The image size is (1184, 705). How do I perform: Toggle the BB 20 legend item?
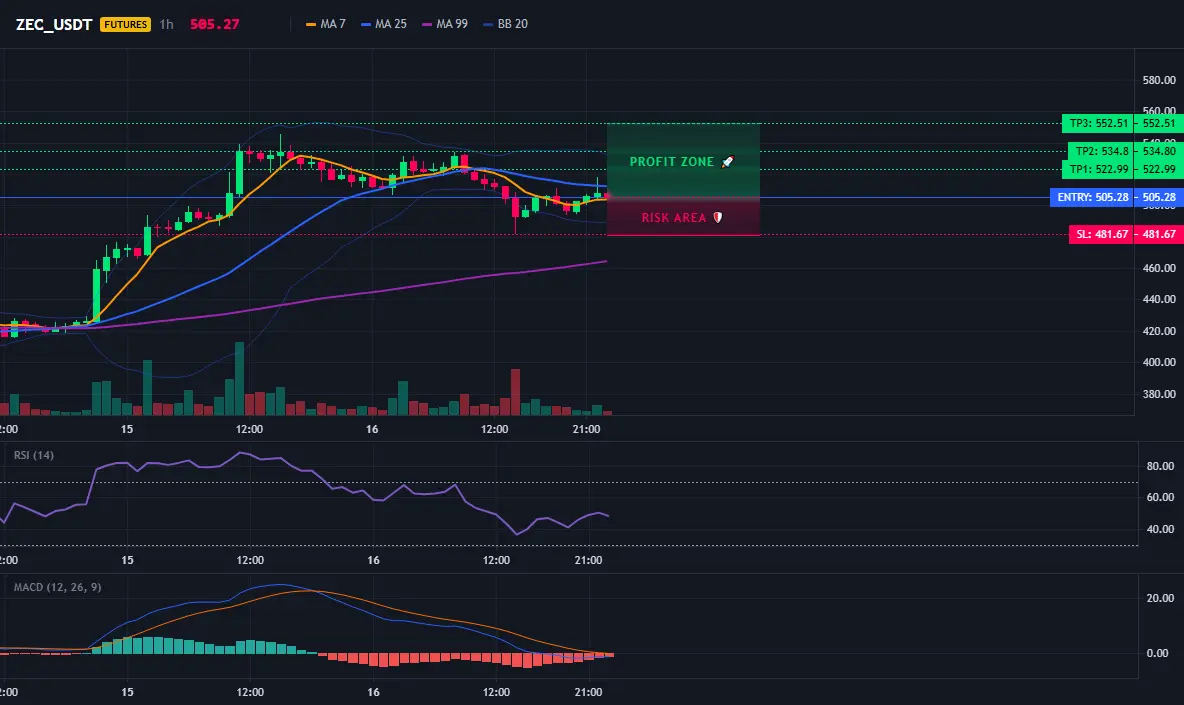pyautogui.click(x=505, y=24)
